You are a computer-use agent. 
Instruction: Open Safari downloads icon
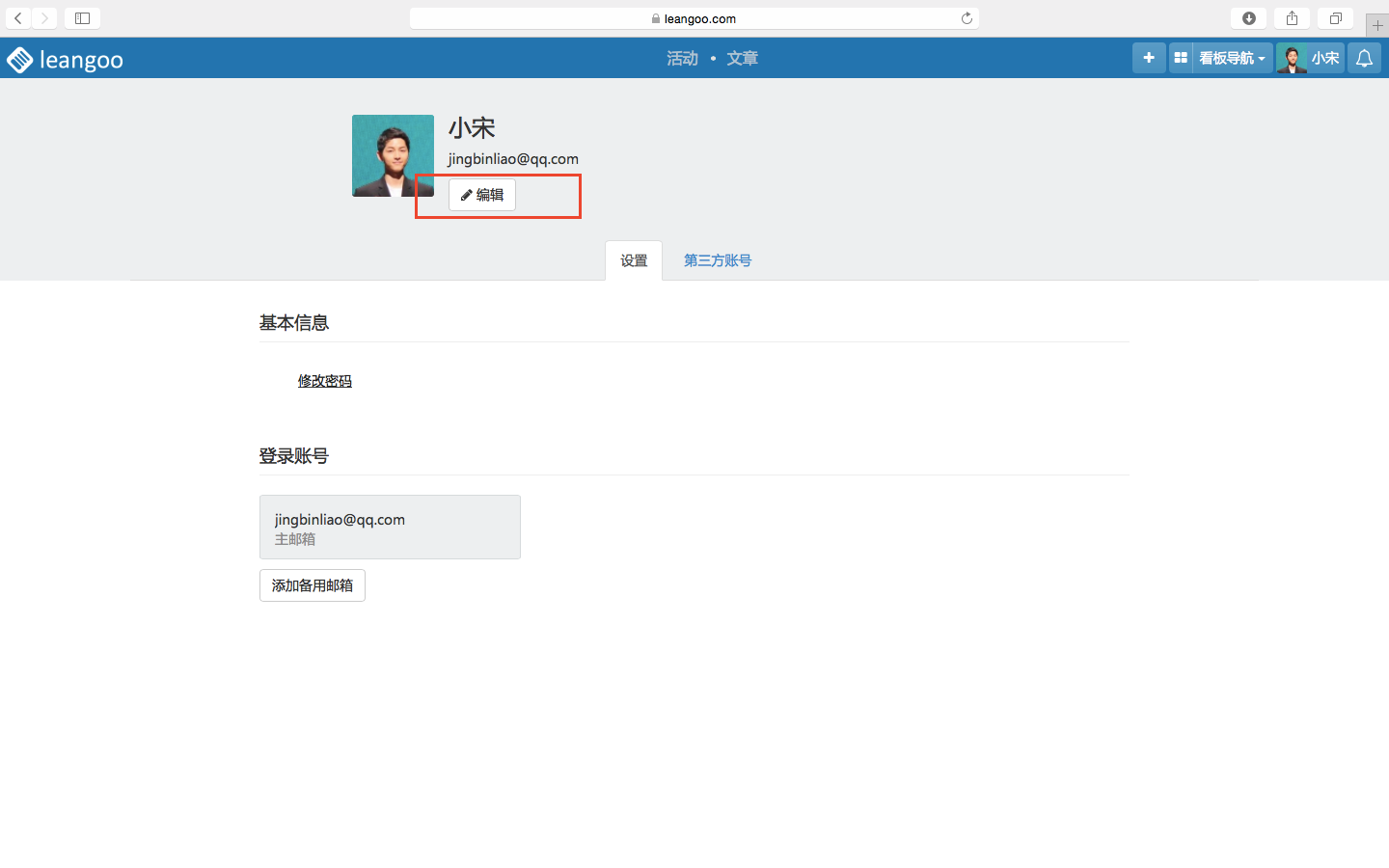[x=1248, y=18]
